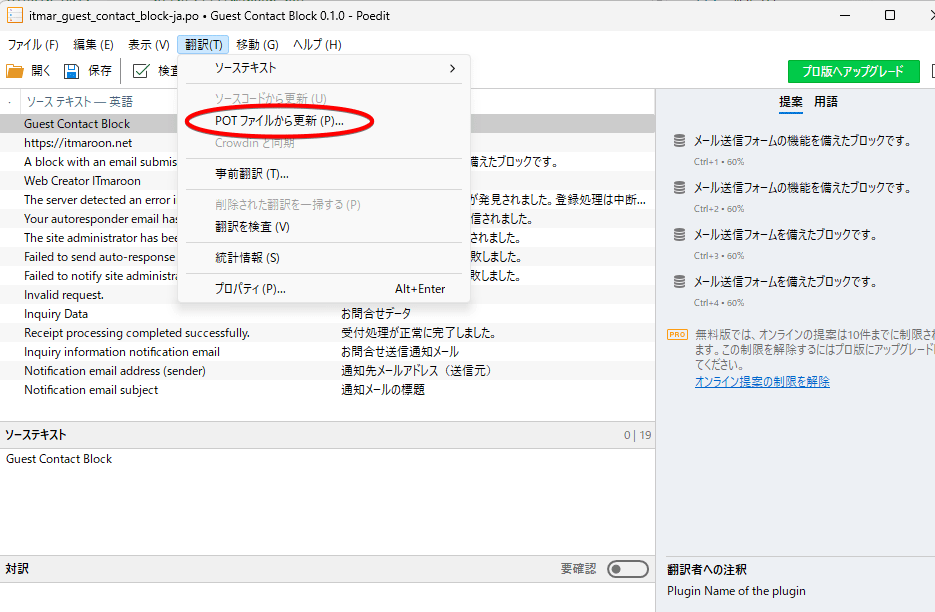Select the Guest Contact Block row
Screen dimensions: 935x612
click(x=327, y=124)
